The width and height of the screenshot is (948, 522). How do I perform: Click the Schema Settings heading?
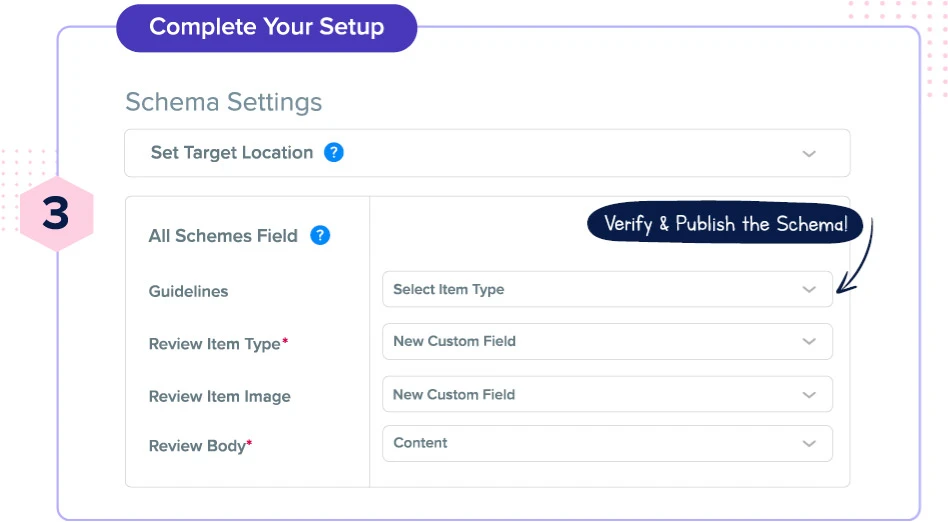[223, 102]
